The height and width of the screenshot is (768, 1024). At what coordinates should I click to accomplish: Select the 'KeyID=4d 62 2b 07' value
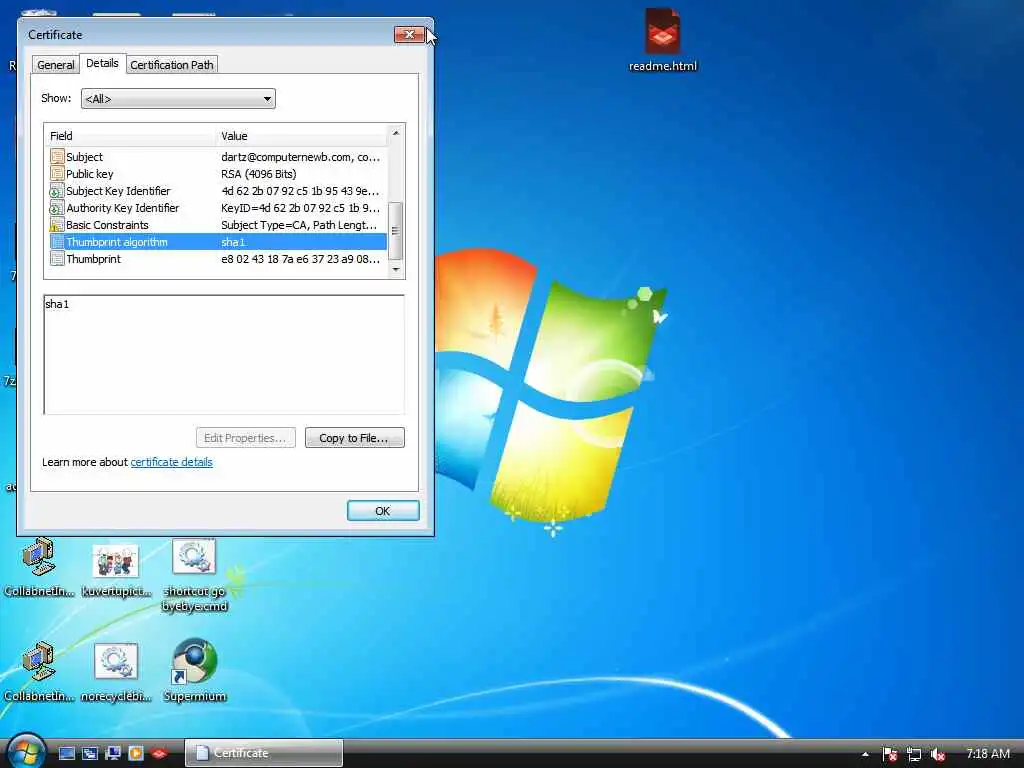tap(300, 208)
